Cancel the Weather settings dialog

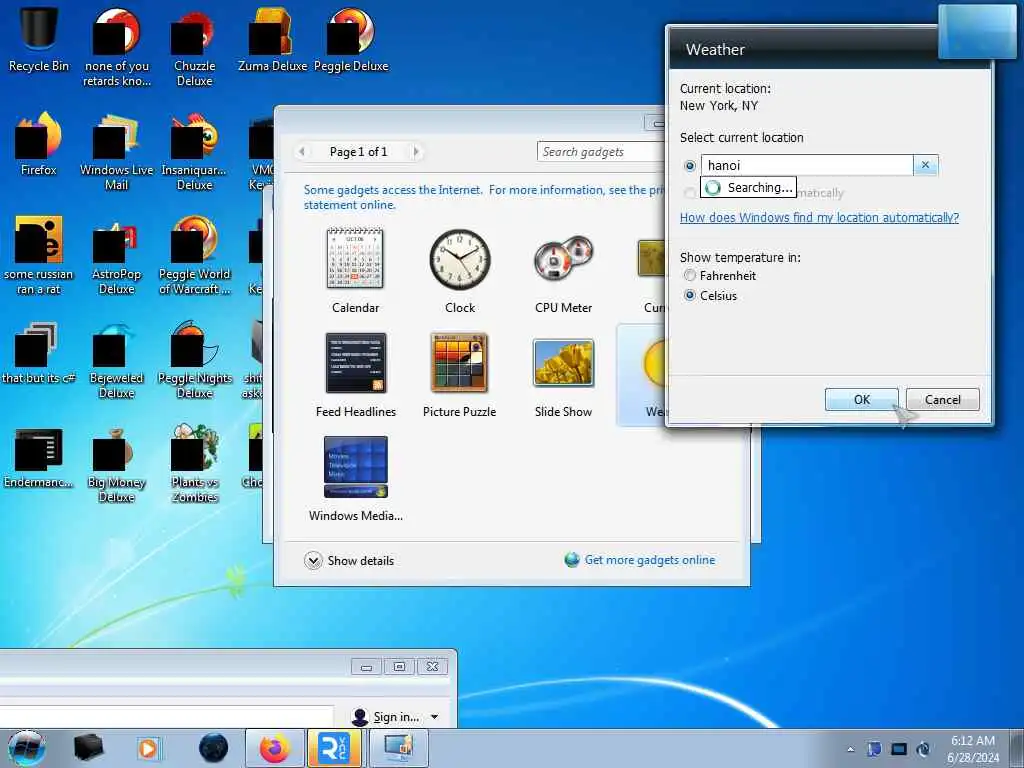[942, 400]
